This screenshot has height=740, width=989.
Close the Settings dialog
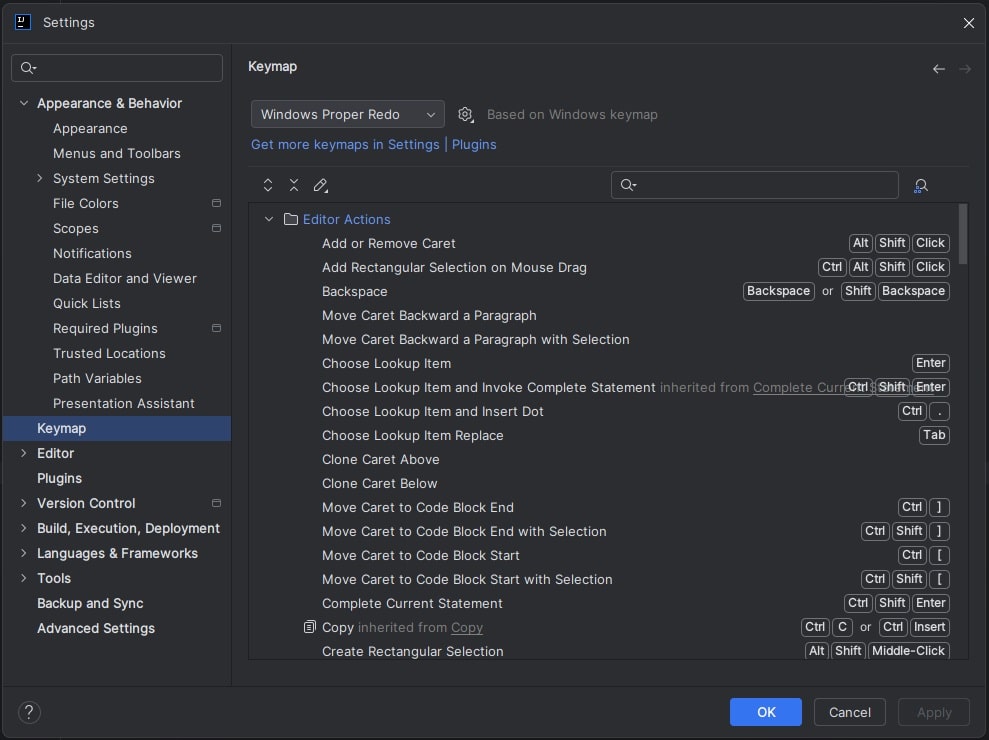pyautogui.click(x=969, y=23)
